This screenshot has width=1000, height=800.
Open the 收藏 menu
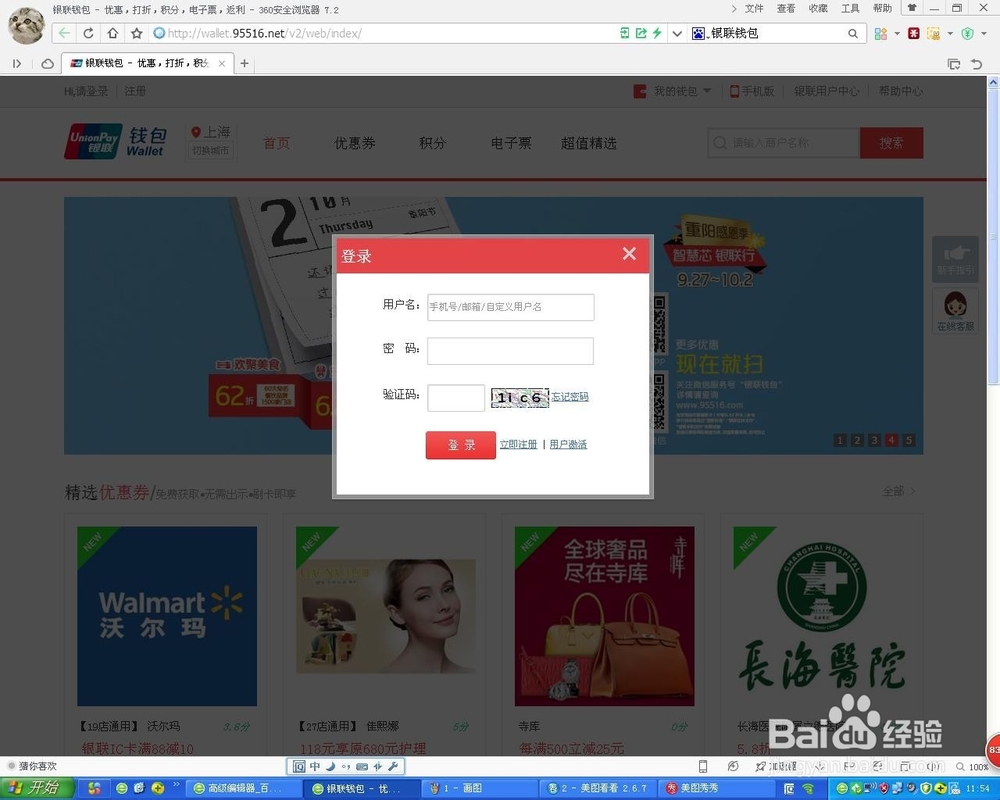pyautogui.click(x=818, y=8)
